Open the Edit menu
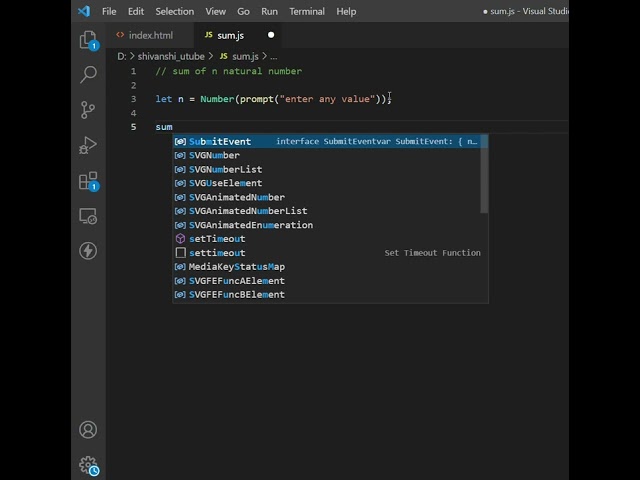Viewport: 640px width, 480px height. pyautogui.click(x=136, y=11)
